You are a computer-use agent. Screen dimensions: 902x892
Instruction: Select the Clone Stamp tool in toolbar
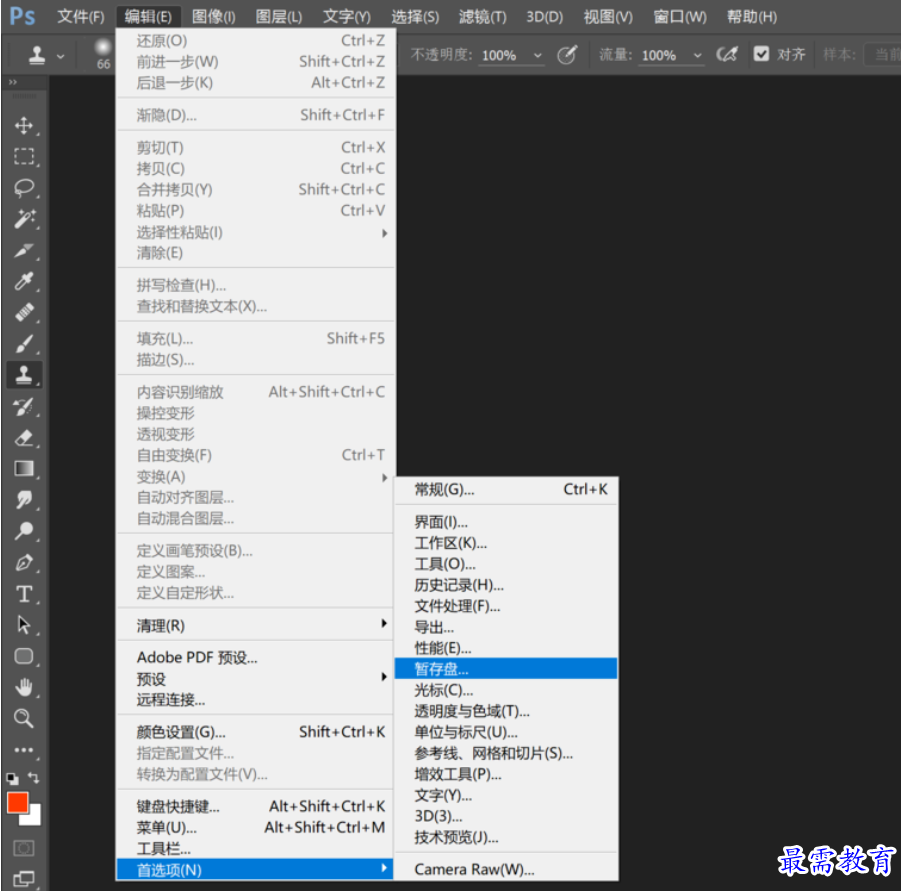click(24, 374)
